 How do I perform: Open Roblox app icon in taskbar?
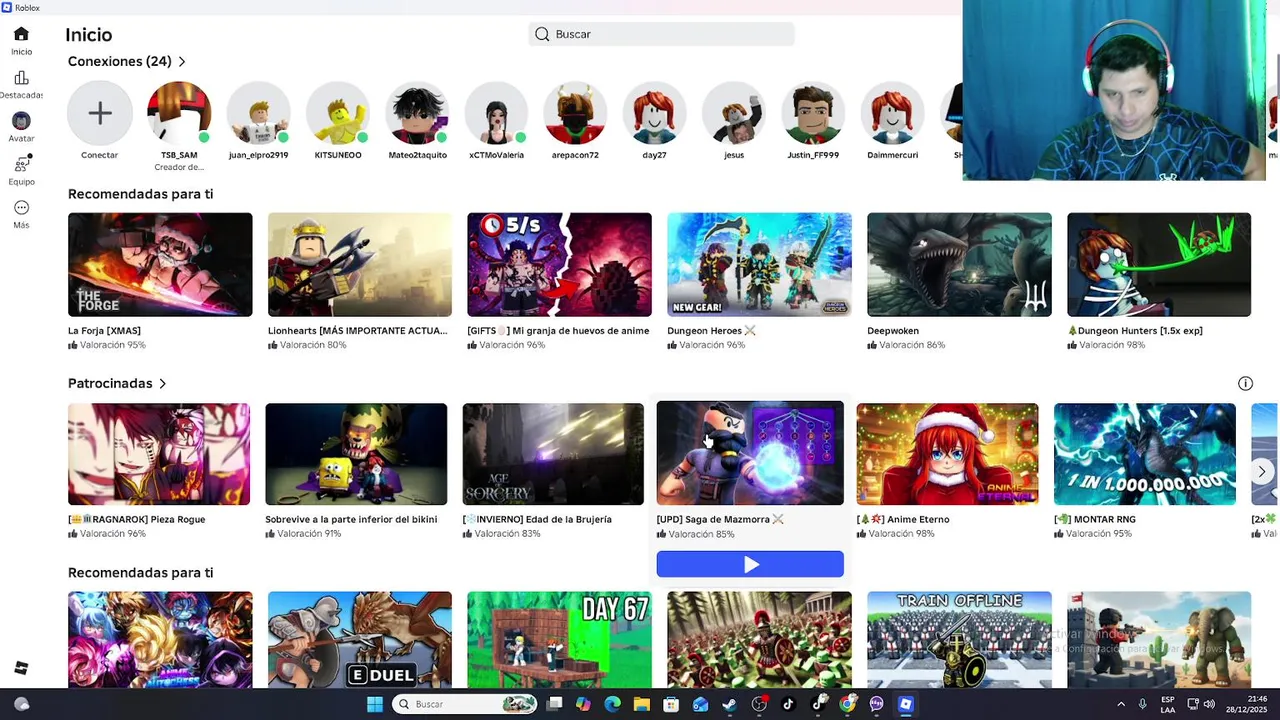[x=905, y=704]
